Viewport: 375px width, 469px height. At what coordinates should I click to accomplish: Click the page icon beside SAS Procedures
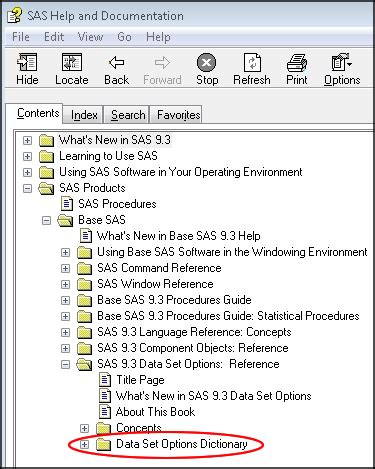[x=67, y=204]
